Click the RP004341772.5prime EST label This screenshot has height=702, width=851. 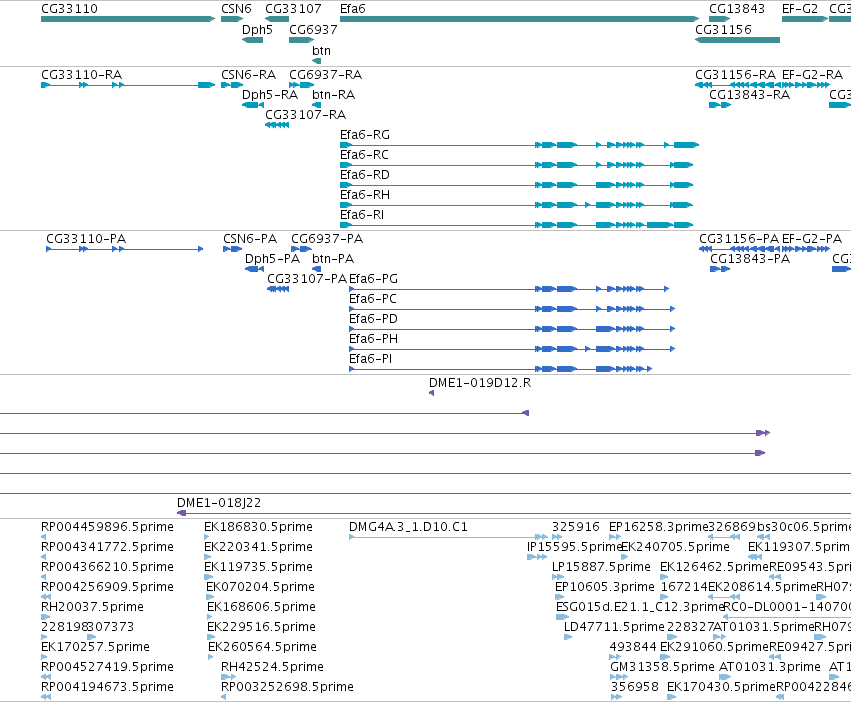pyautogui.click(x=107, y=547)
